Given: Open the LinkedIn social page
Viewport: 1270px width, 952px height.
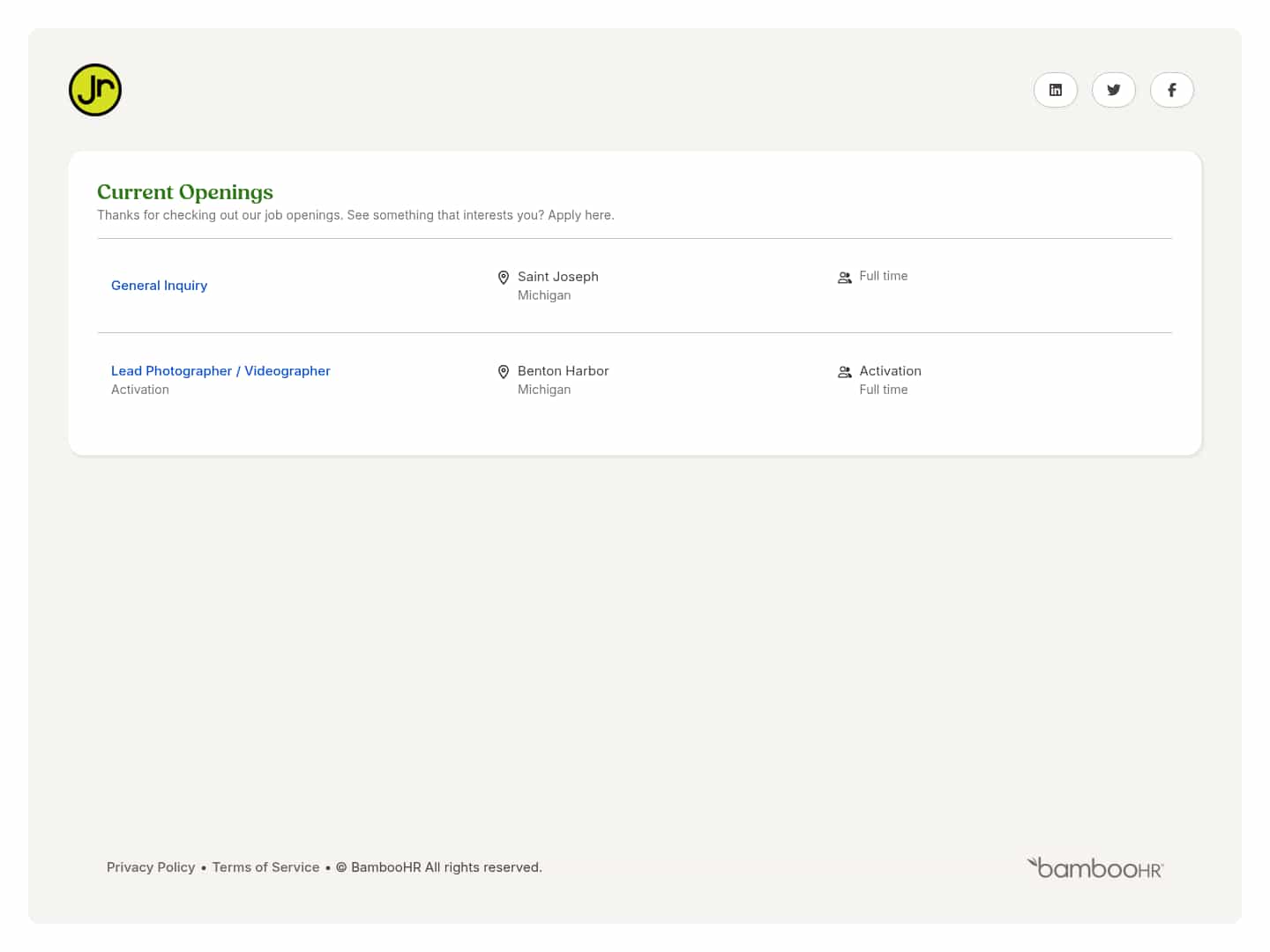Looking at the screenshot, I should coord(1055,90).
